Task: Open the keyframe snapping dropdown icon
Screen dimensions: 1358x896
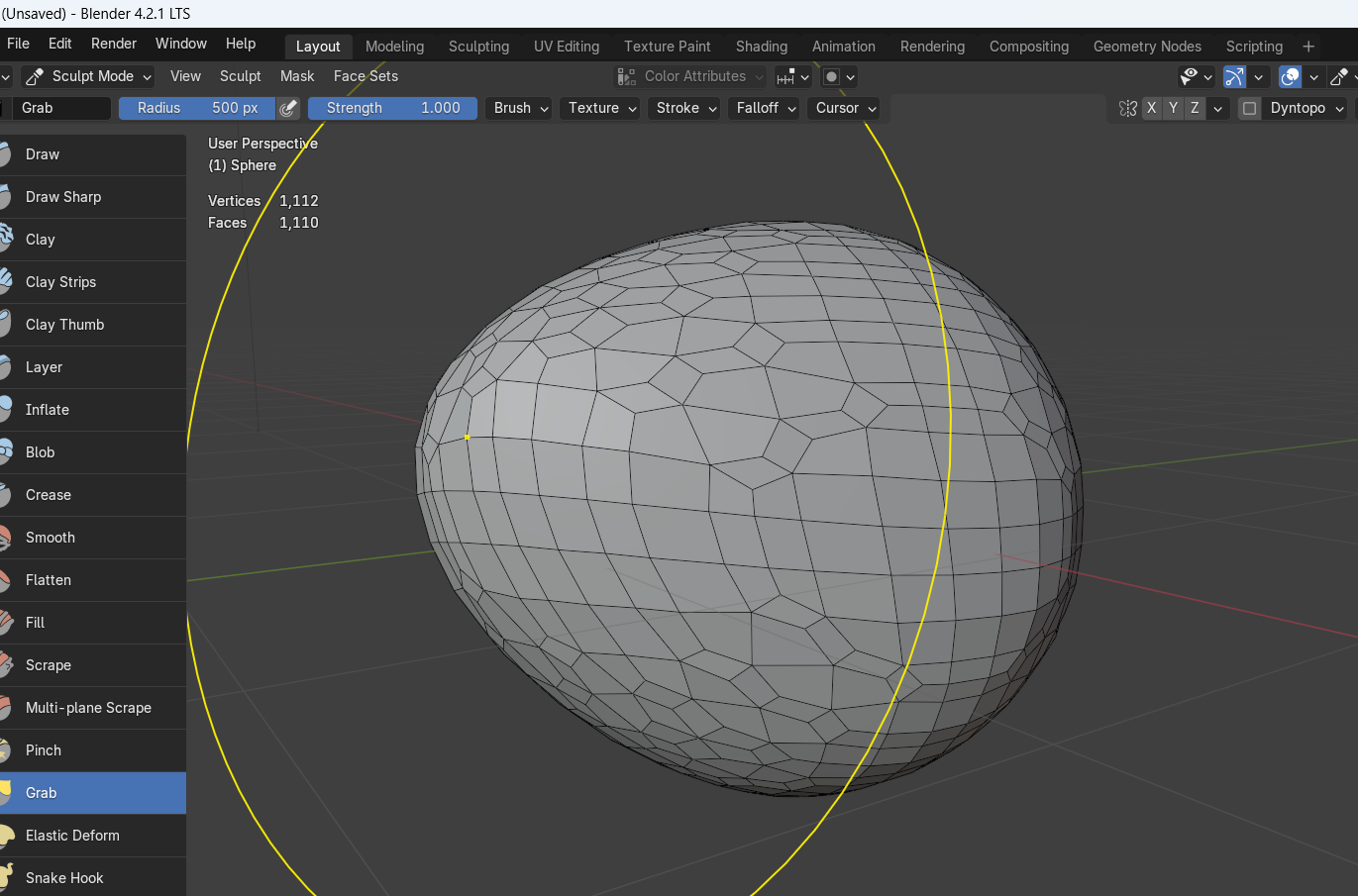Action: 792,76
